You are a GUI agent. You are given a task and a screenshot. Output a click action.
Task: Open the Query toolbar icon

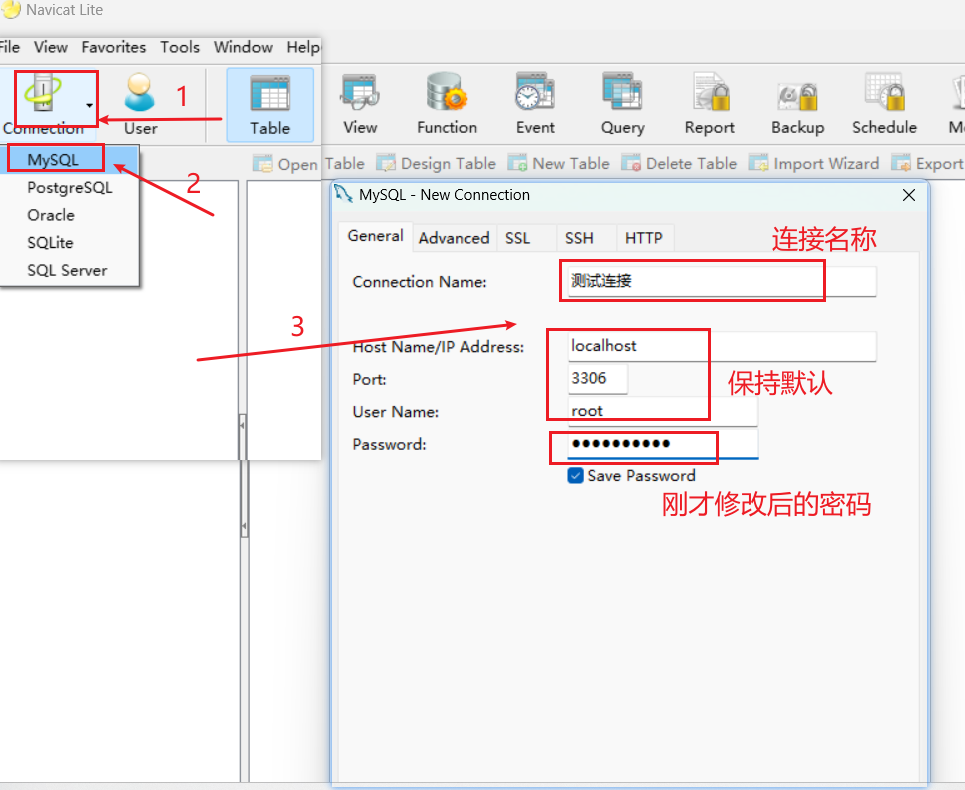pyautogui.click(x=622, y=104)
